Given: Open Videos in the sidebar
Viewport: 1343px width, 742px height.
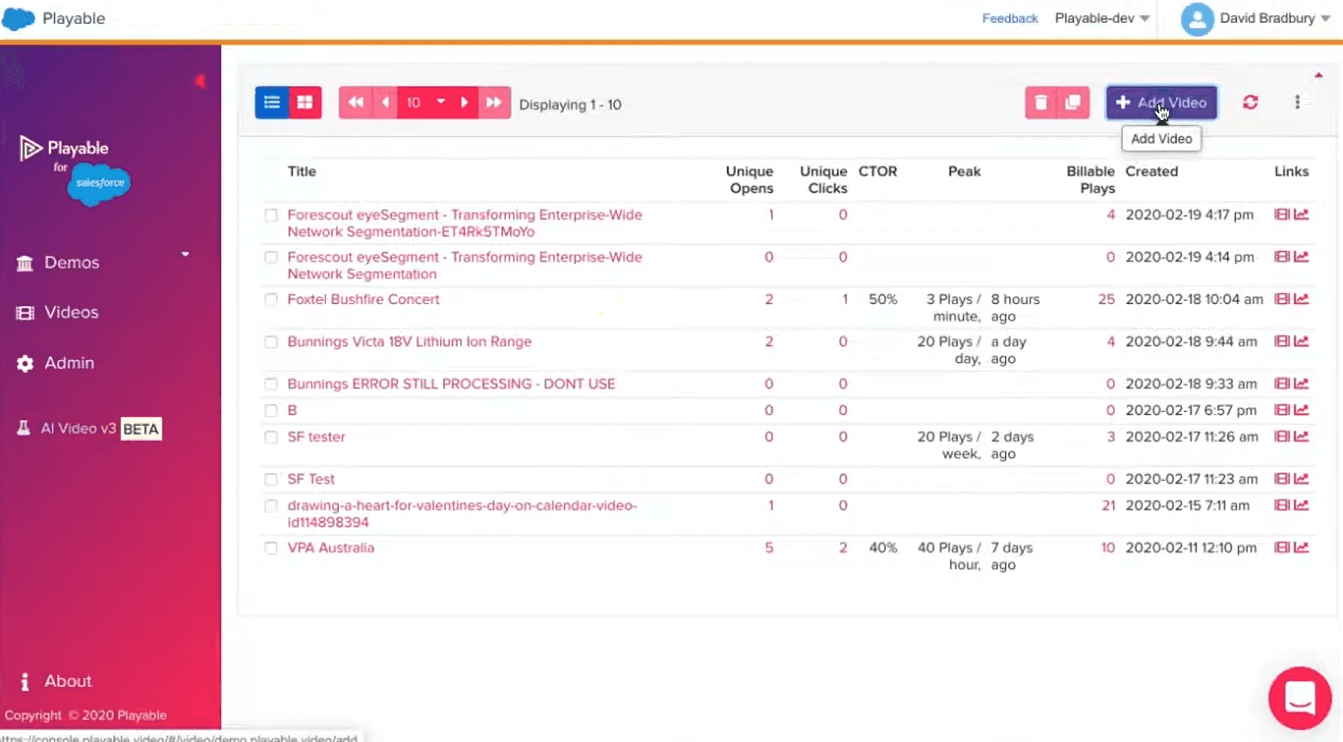Looking at the screenshot, I should 71,312.
